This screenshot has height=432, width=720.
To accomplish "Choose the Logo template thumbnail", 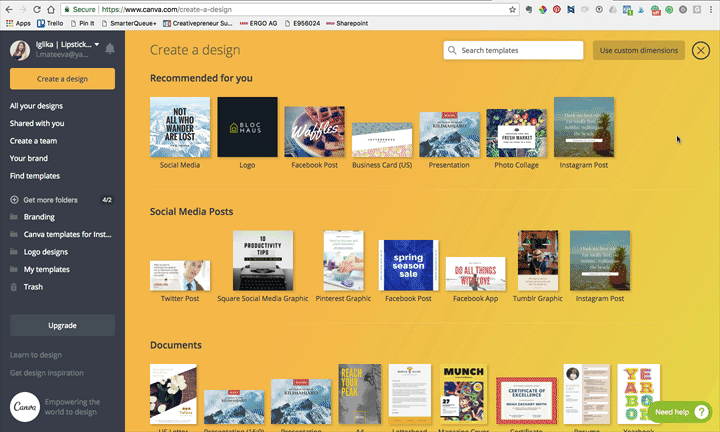I will click(x=247, y=127).
